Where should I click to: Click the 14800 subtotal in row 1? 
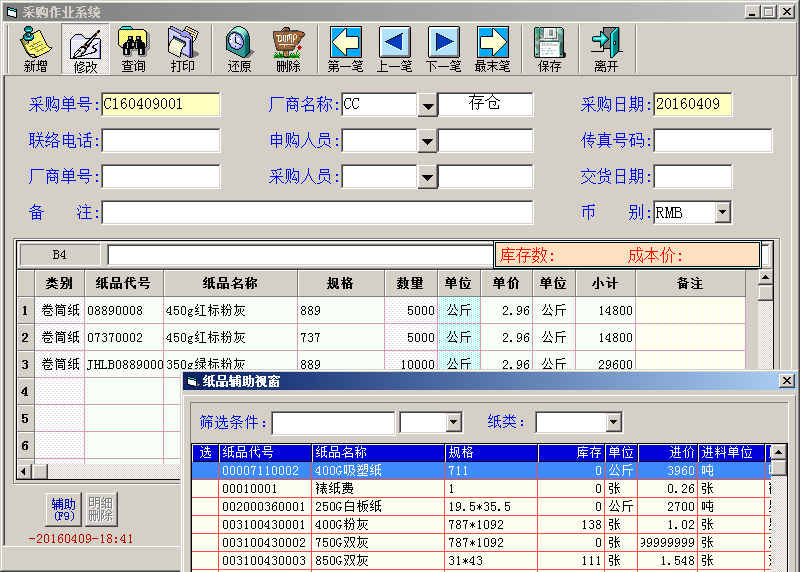606,310
